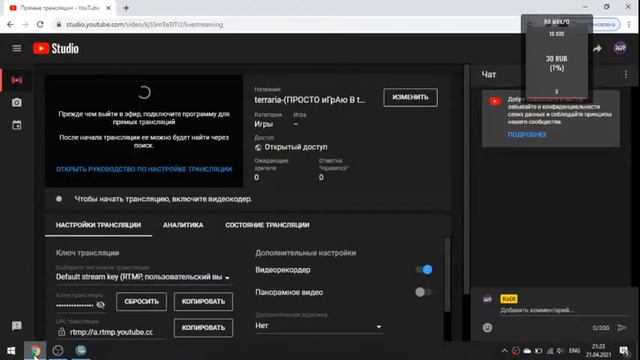Send the chat message arrow icon

pyautogui.click(x=622, y=327)
